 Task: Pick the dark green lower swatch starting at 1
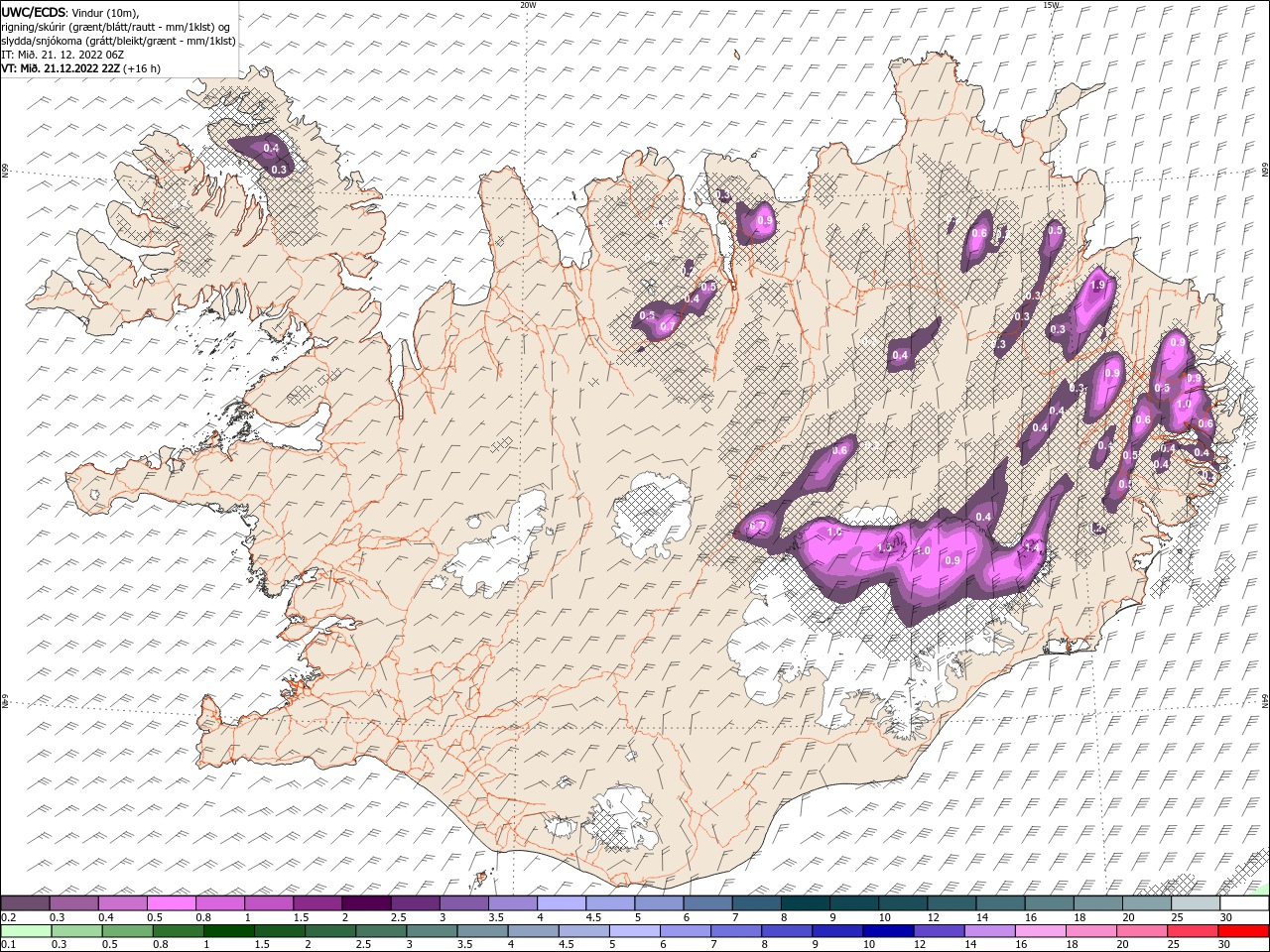point(228,931)
